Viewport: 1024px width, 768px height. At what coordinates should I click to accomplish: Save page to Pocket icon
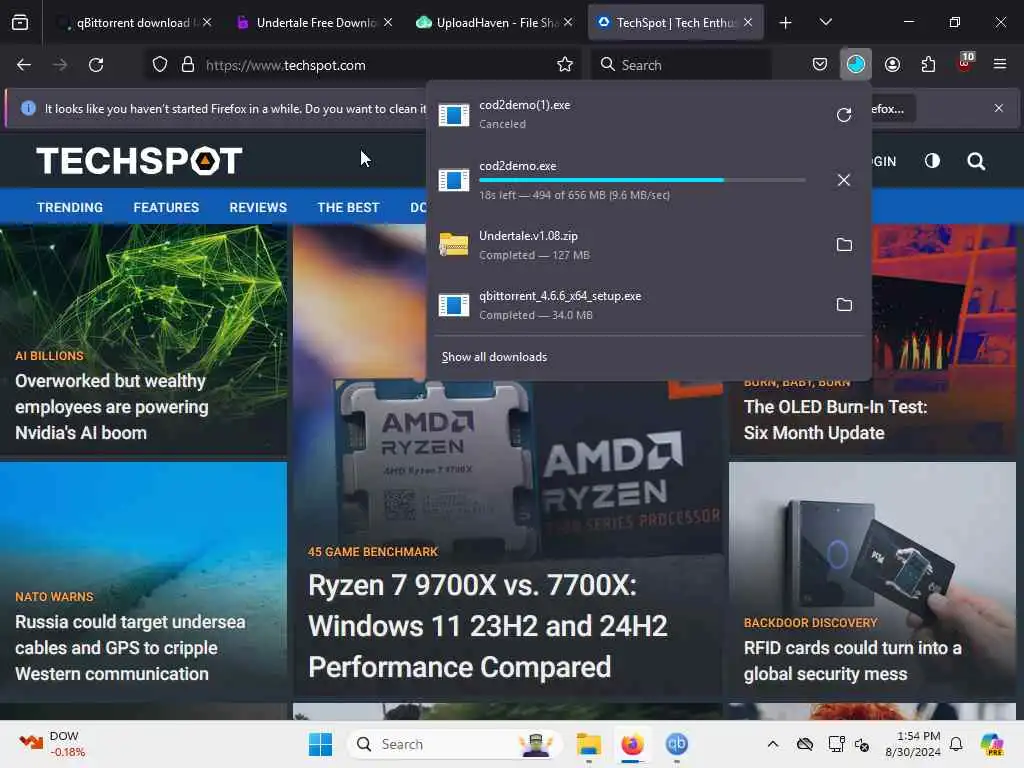(x=820, y=65)
